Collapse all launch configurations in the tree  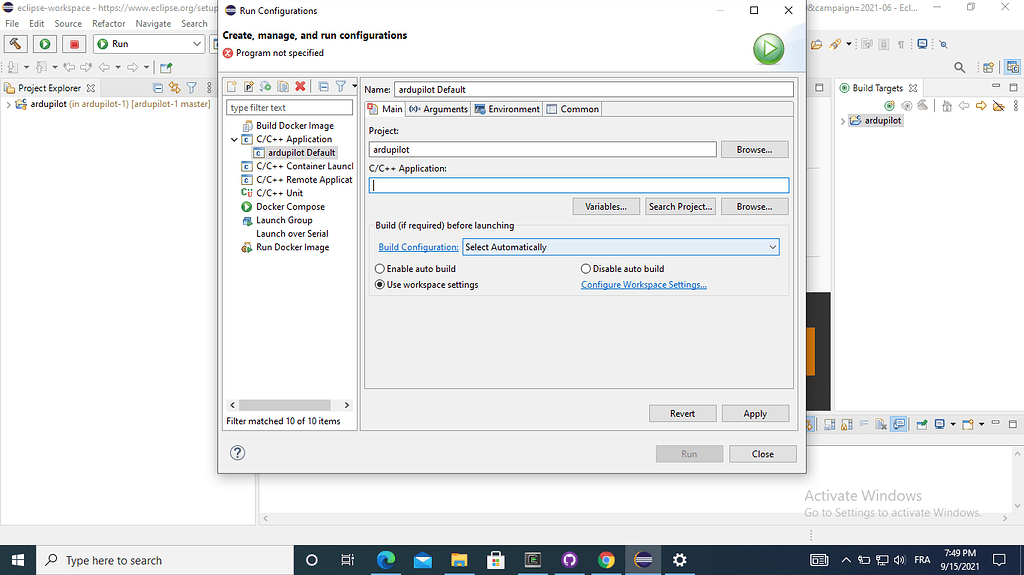click(323, 87)
